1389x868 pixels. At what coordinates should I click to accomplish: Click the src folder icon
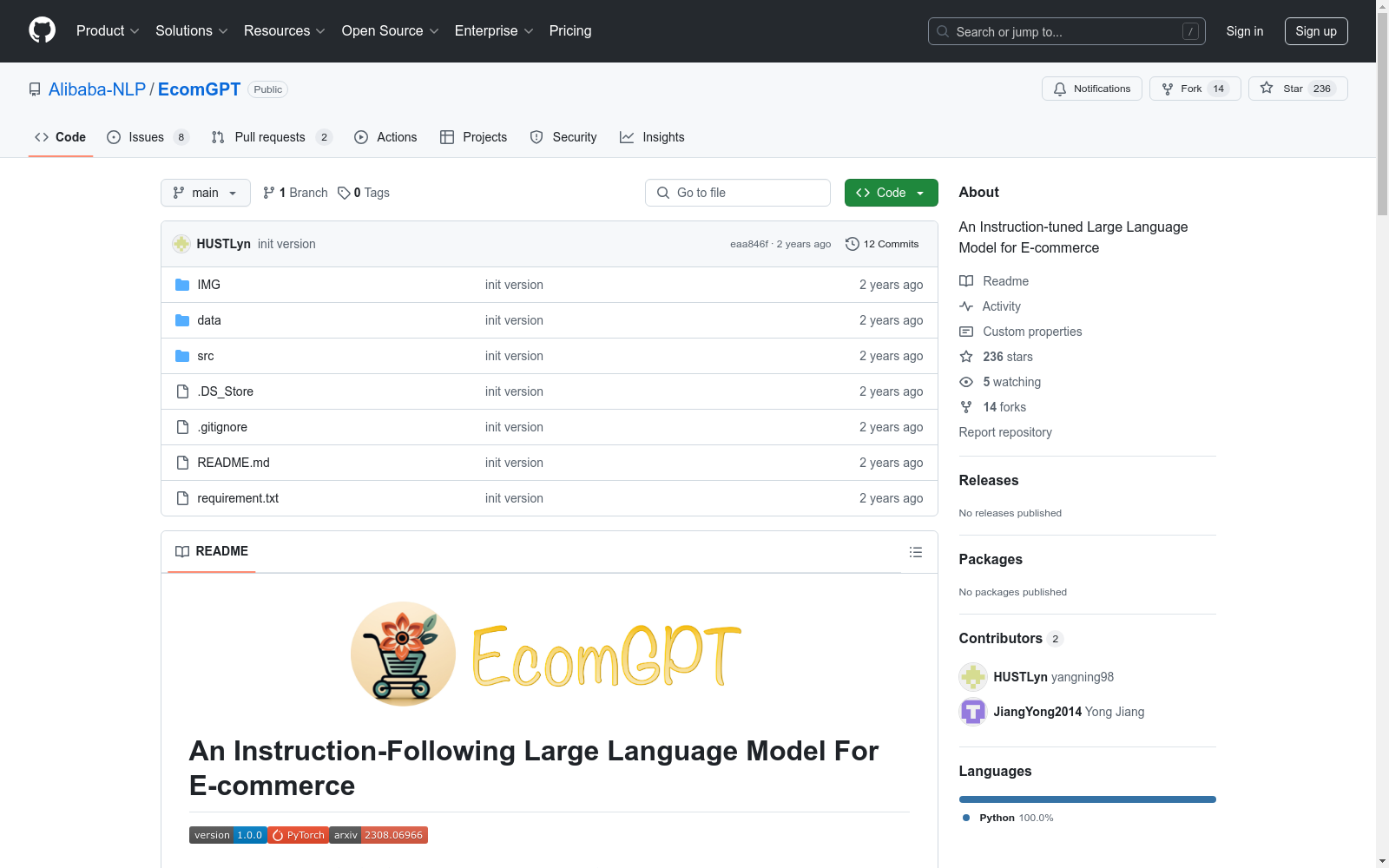point(182,356)
